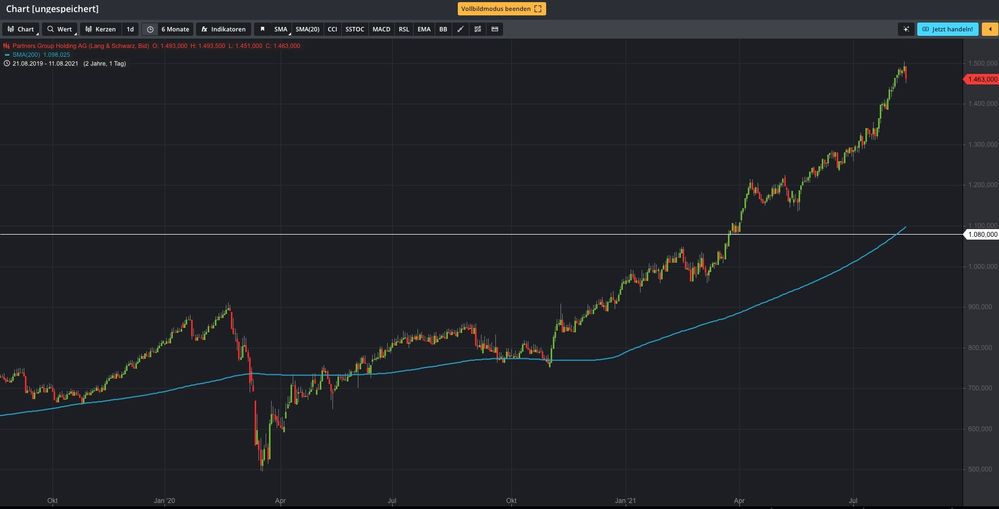Open the Chart dropdown menu
The width and height of the screenshot is (999, 509).
[x=20, y=30]
